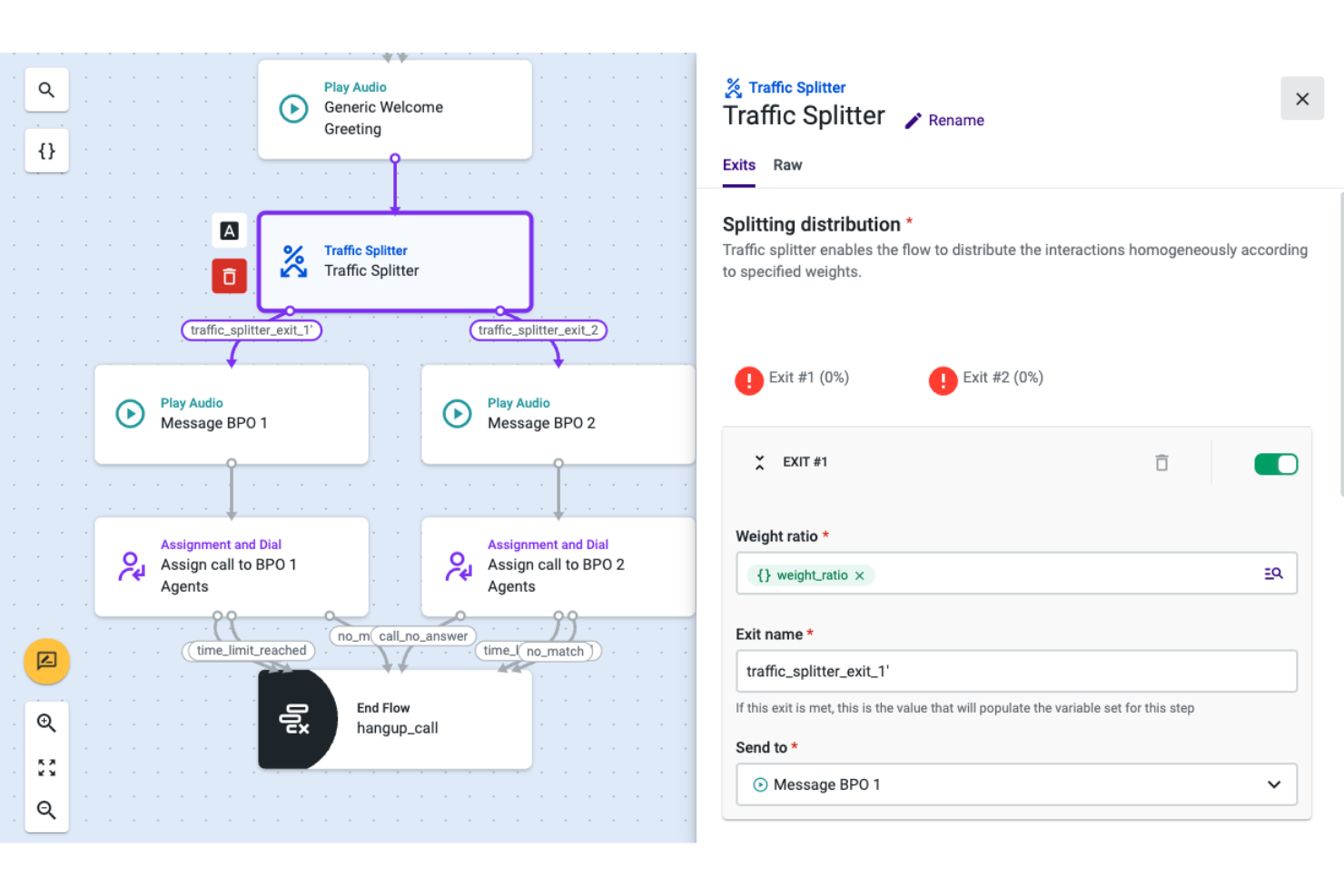The width and height of the screenshot is (1344, 896).
Task: Disable the EXIT #1 toggle switch
Action: [1276, 463]
